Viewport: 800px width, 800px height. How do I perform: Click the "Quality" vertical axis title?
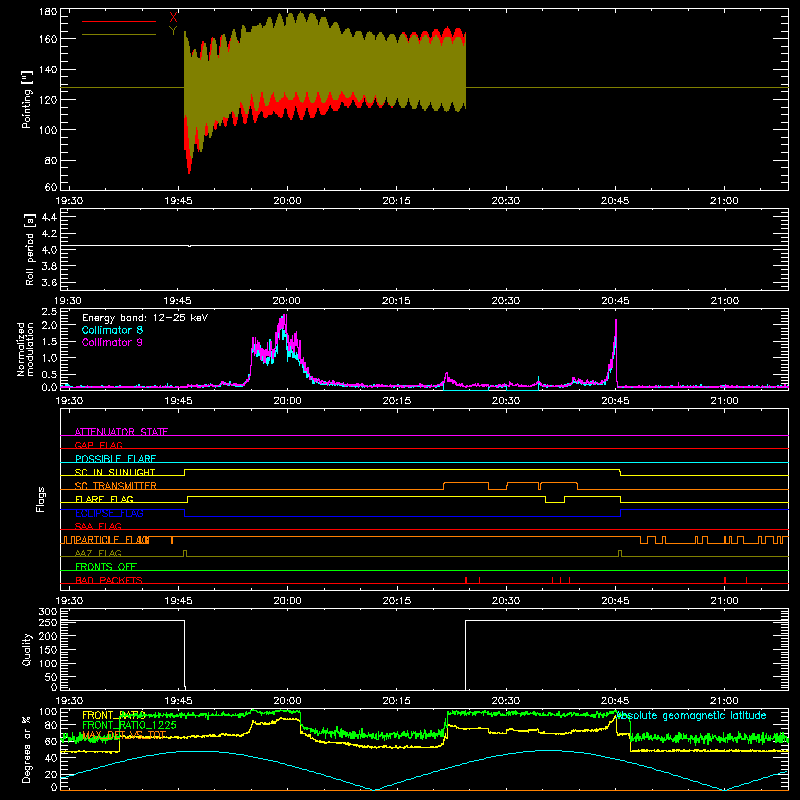[x=27, y=649]
